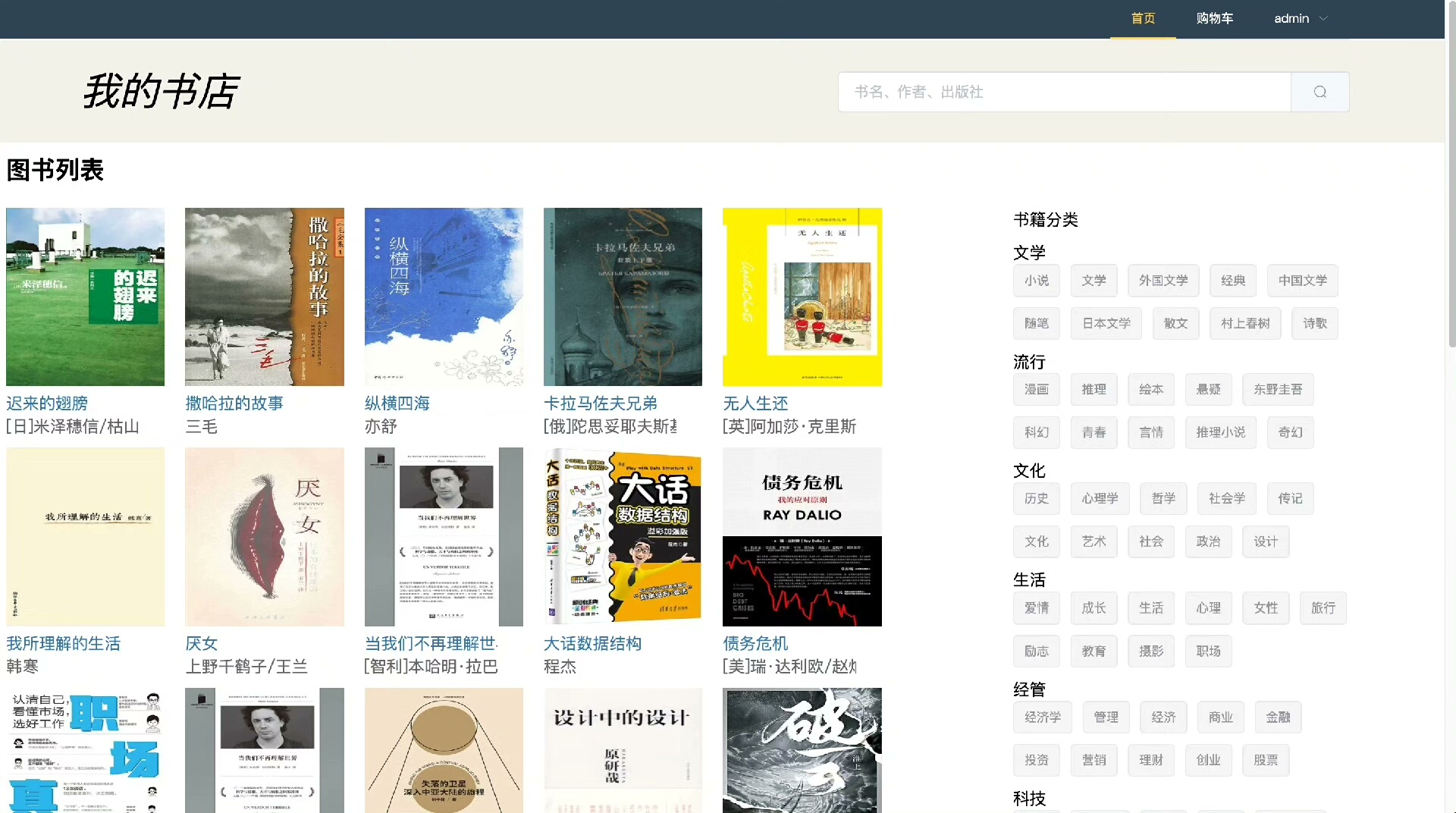Pick the 励志 category tag
Image resolution: width=1456 pixels, height=813 pixels.
(x=1037, y=651)
